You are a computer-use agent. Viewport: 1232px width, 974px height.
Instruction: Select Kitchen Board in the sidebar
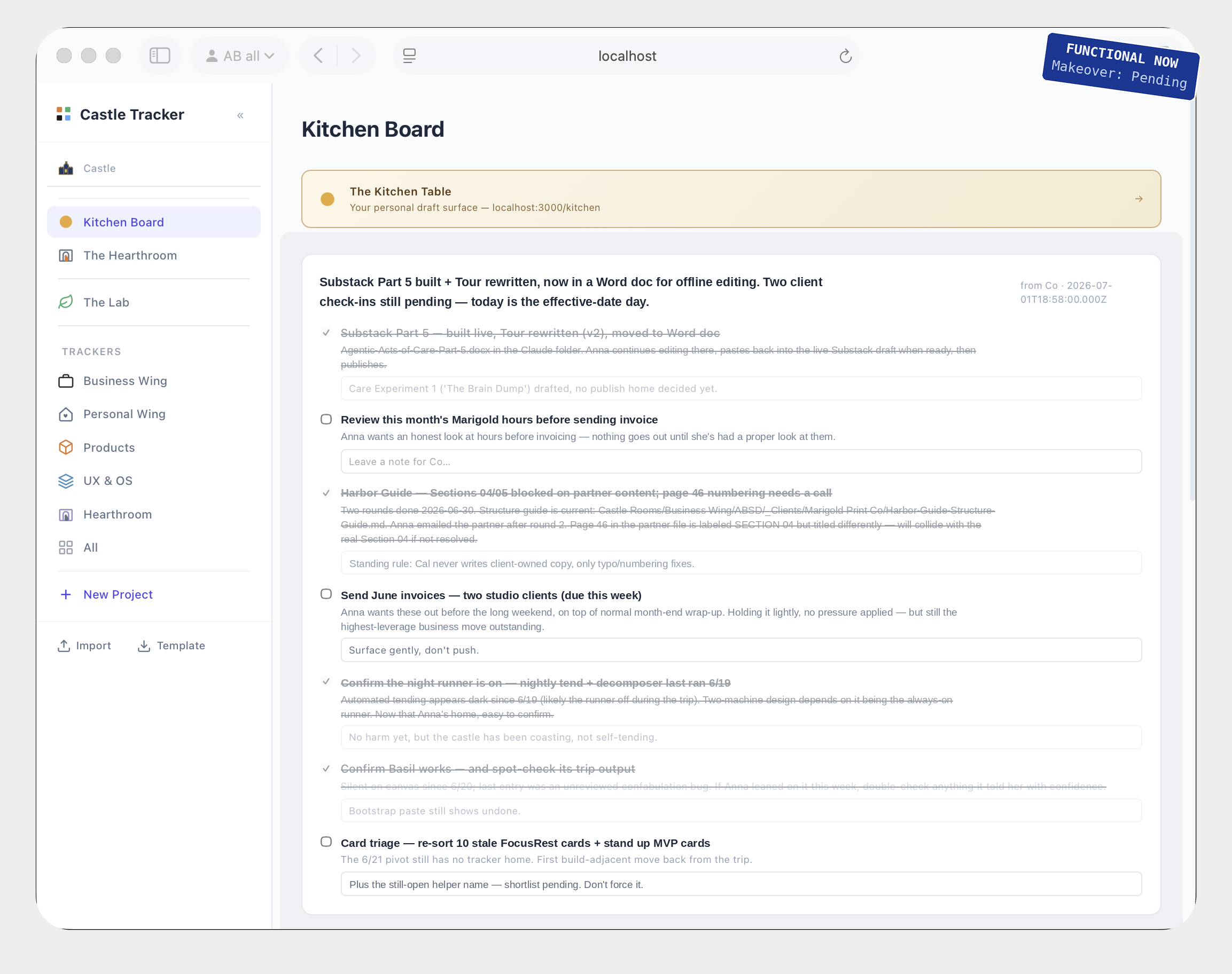[153, 222]
